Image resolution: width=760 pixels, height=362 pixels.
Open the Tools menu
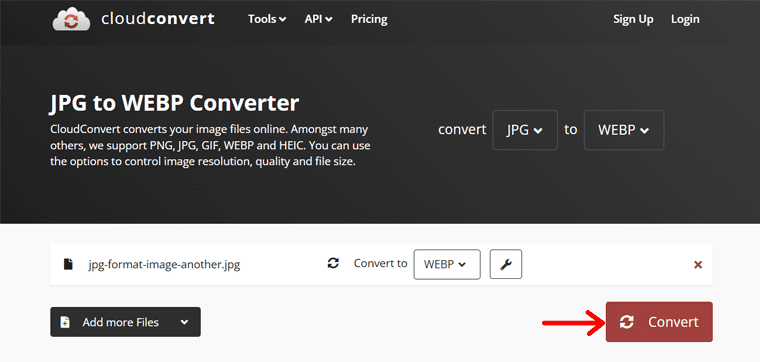[x=267, y=19]
